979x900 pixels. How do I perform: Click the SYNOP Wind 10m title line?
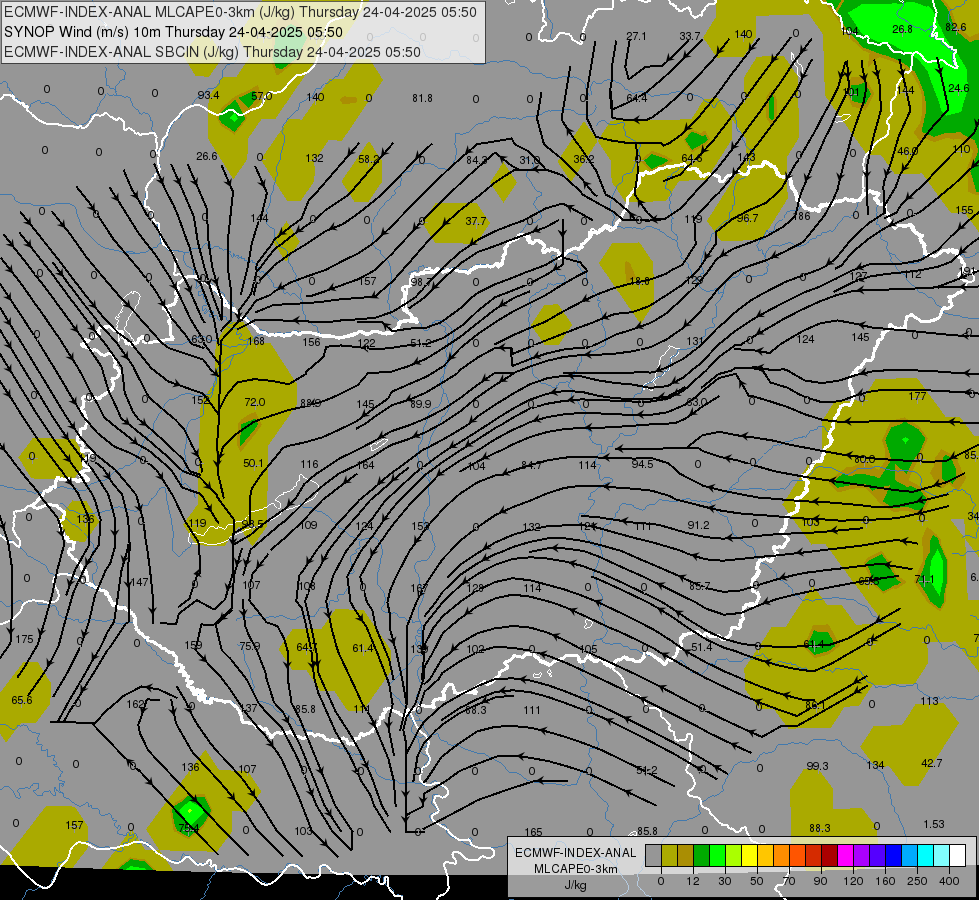(x=174, y=32)
